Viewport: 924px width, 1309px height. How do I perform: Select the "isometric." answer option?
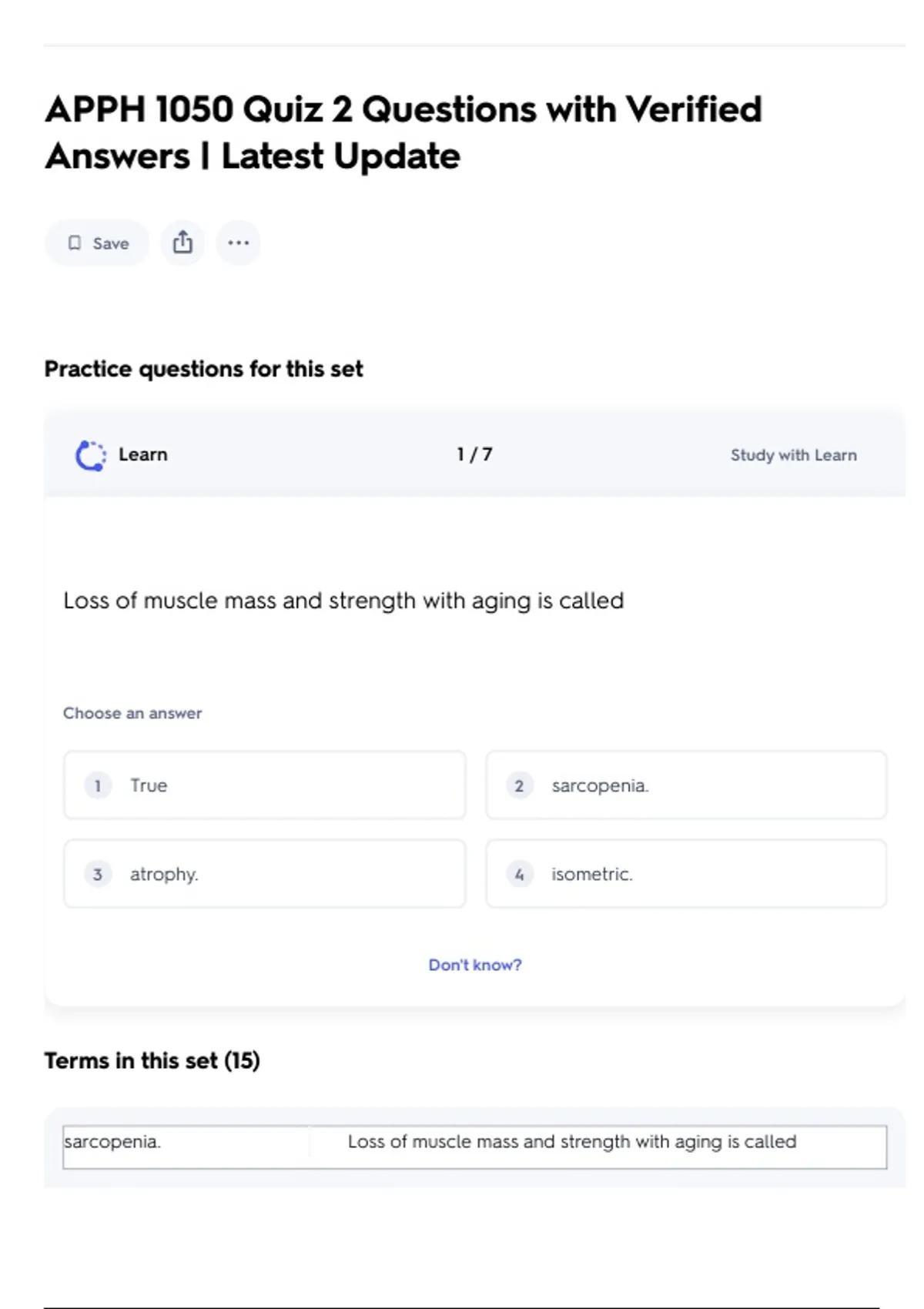(x=685, y=874)
